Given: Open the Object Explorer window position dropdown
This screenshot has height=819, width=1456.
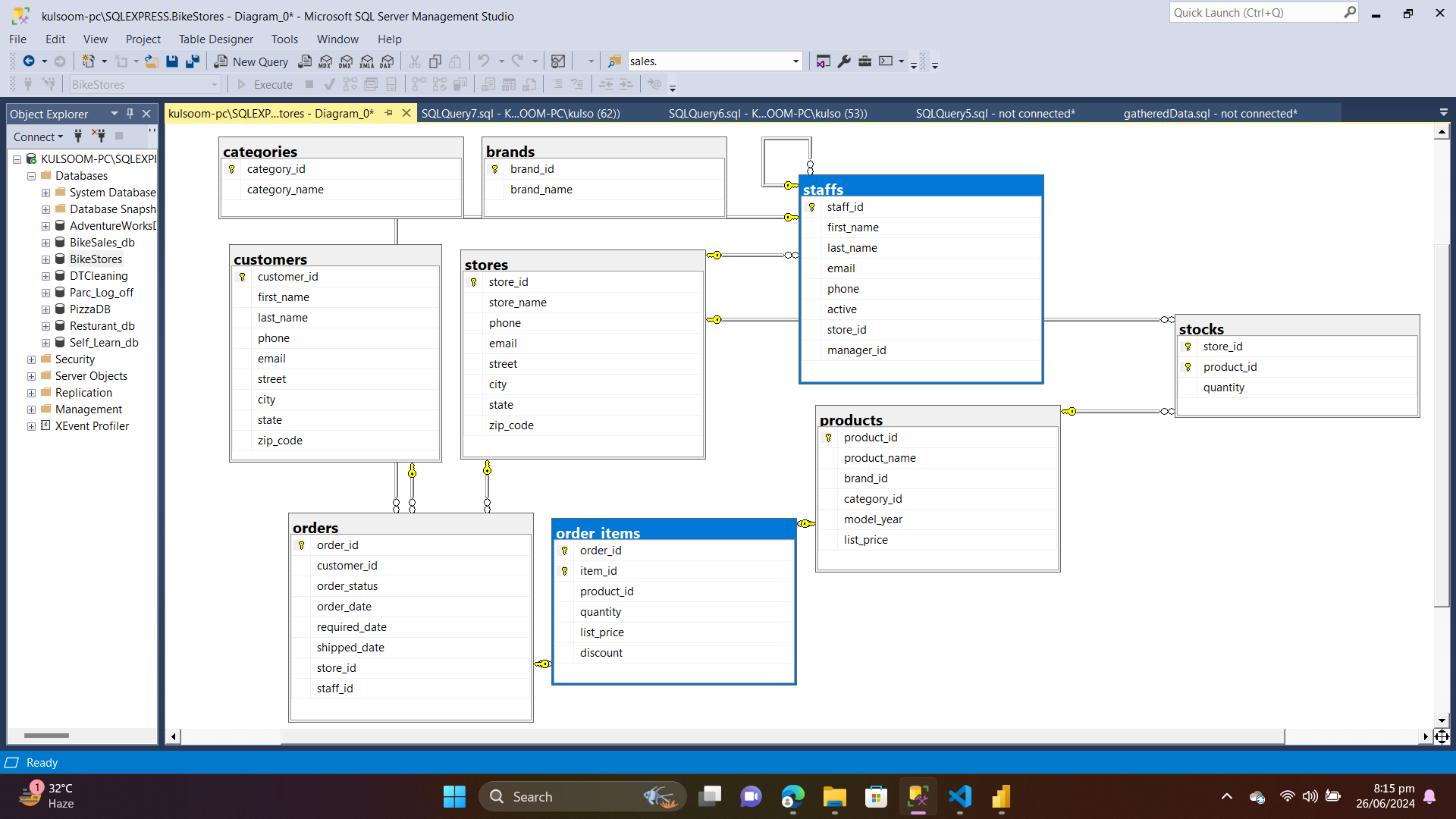Looking at the screenshot, I should point(114,113).
